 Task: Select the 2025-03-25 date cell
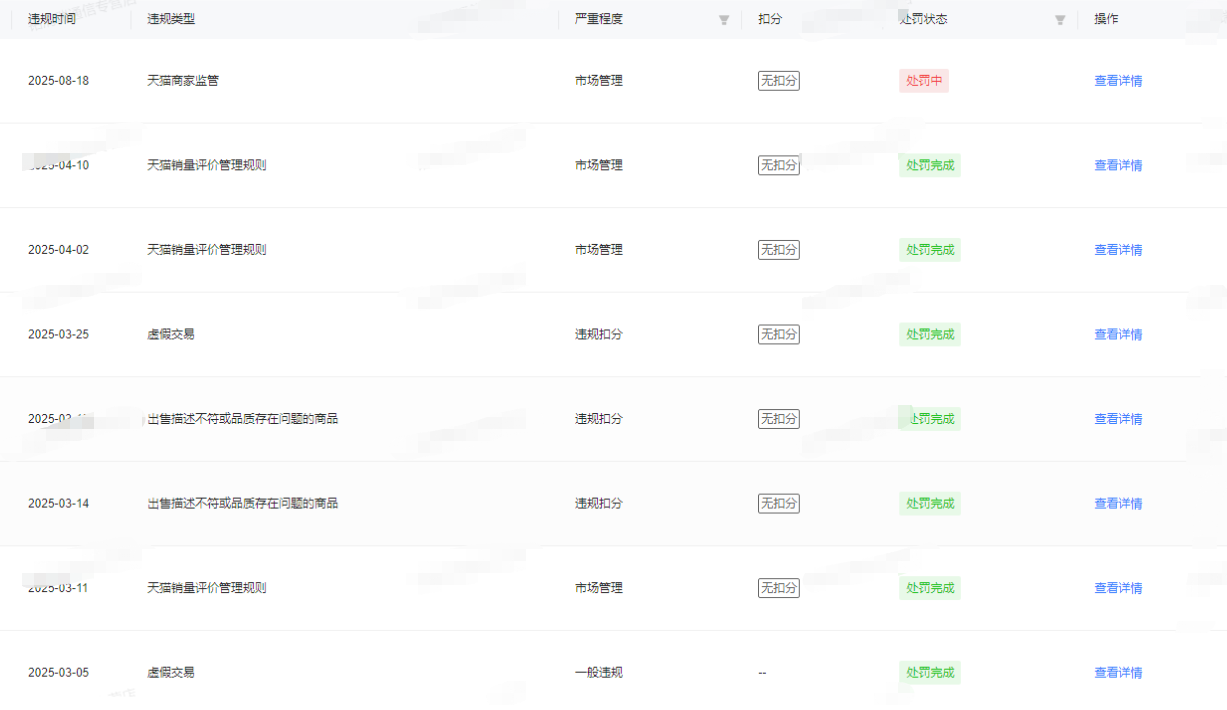[58, 335]
